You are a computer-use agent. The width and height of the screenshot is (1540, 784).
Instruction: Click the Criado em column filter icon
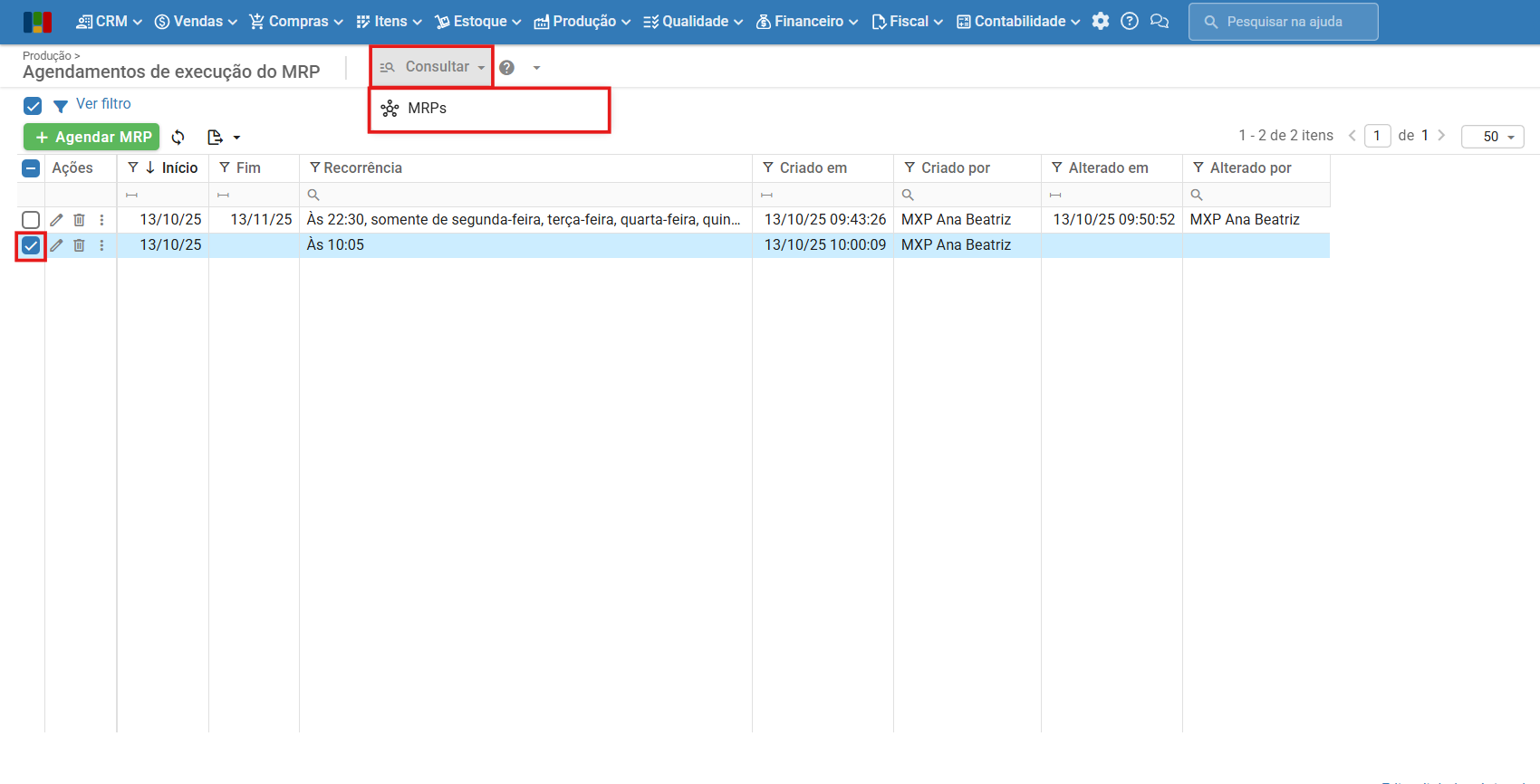click(x=768, y=167)
